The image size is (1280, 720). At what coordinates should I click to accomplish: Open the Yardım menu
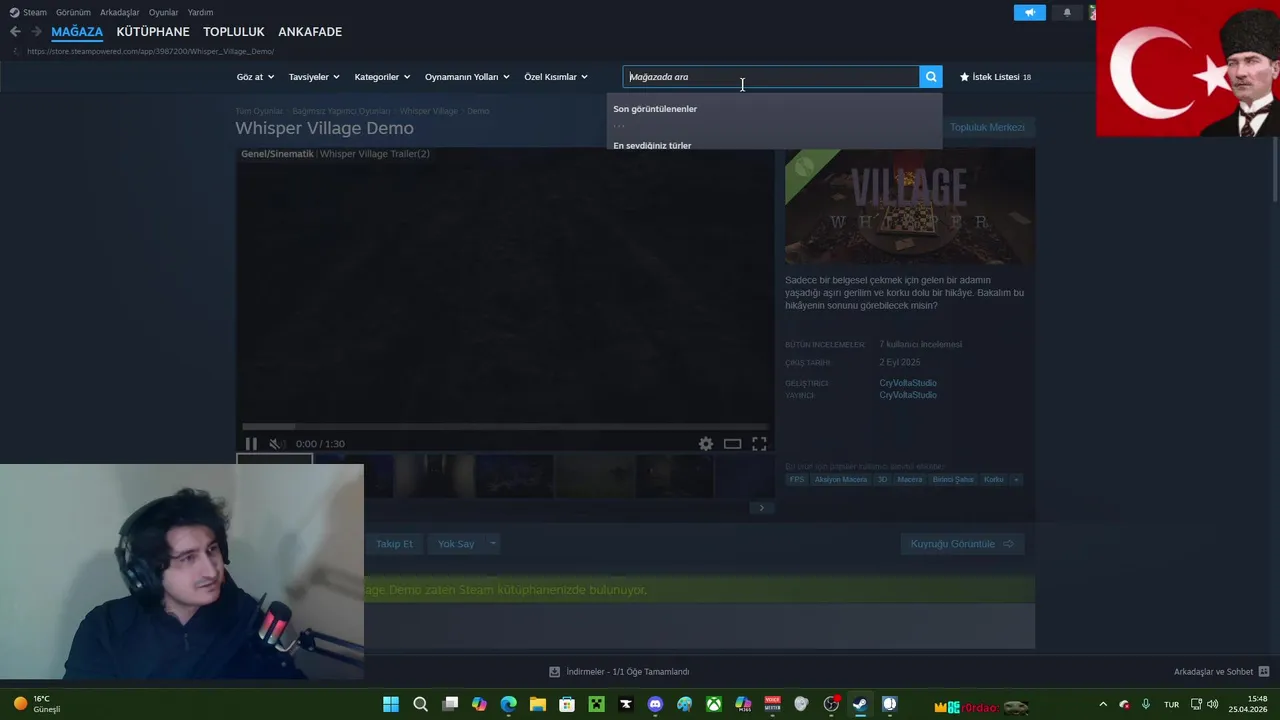[201, 13]
